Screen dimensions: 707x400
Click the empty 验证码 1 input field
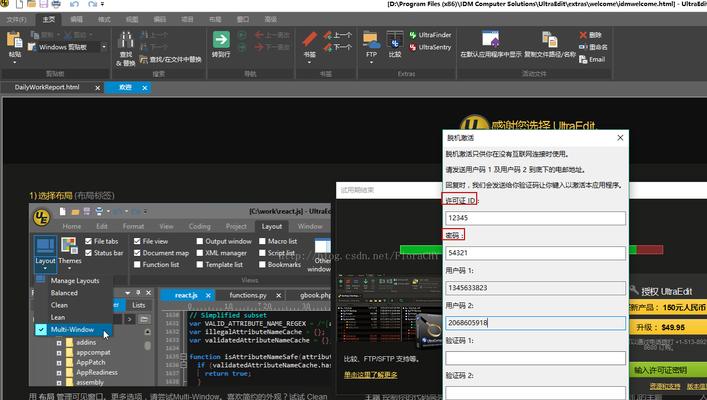(x=535, y=358)
